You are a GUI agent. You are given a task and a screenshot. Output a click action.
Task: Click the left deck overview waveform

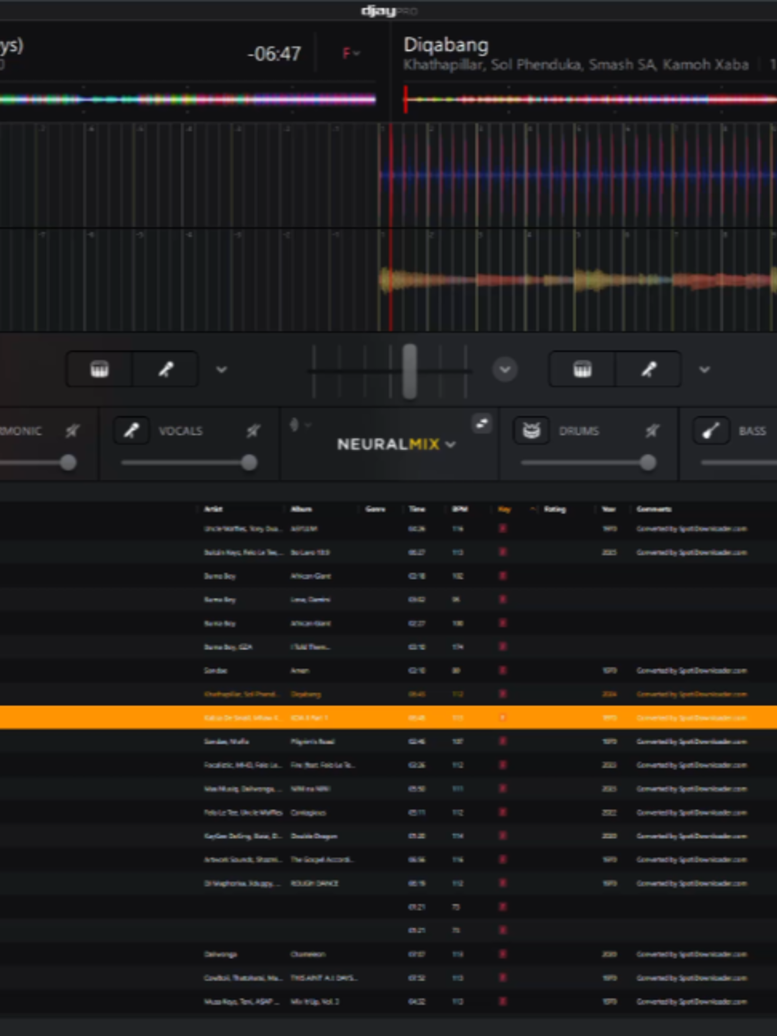pos(188,100)
